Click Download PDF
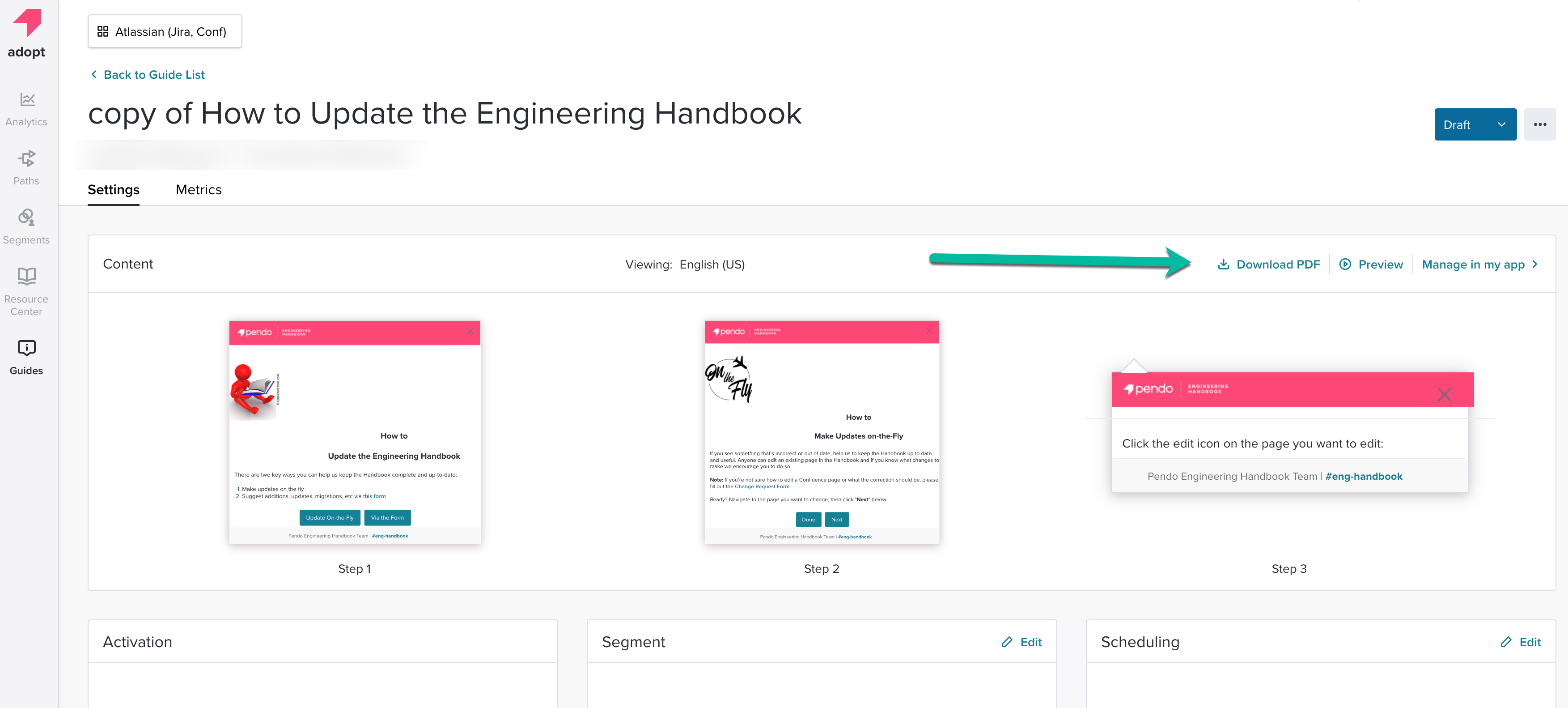The height and width of the screenshot is (708, 1568). point(1268,264)
